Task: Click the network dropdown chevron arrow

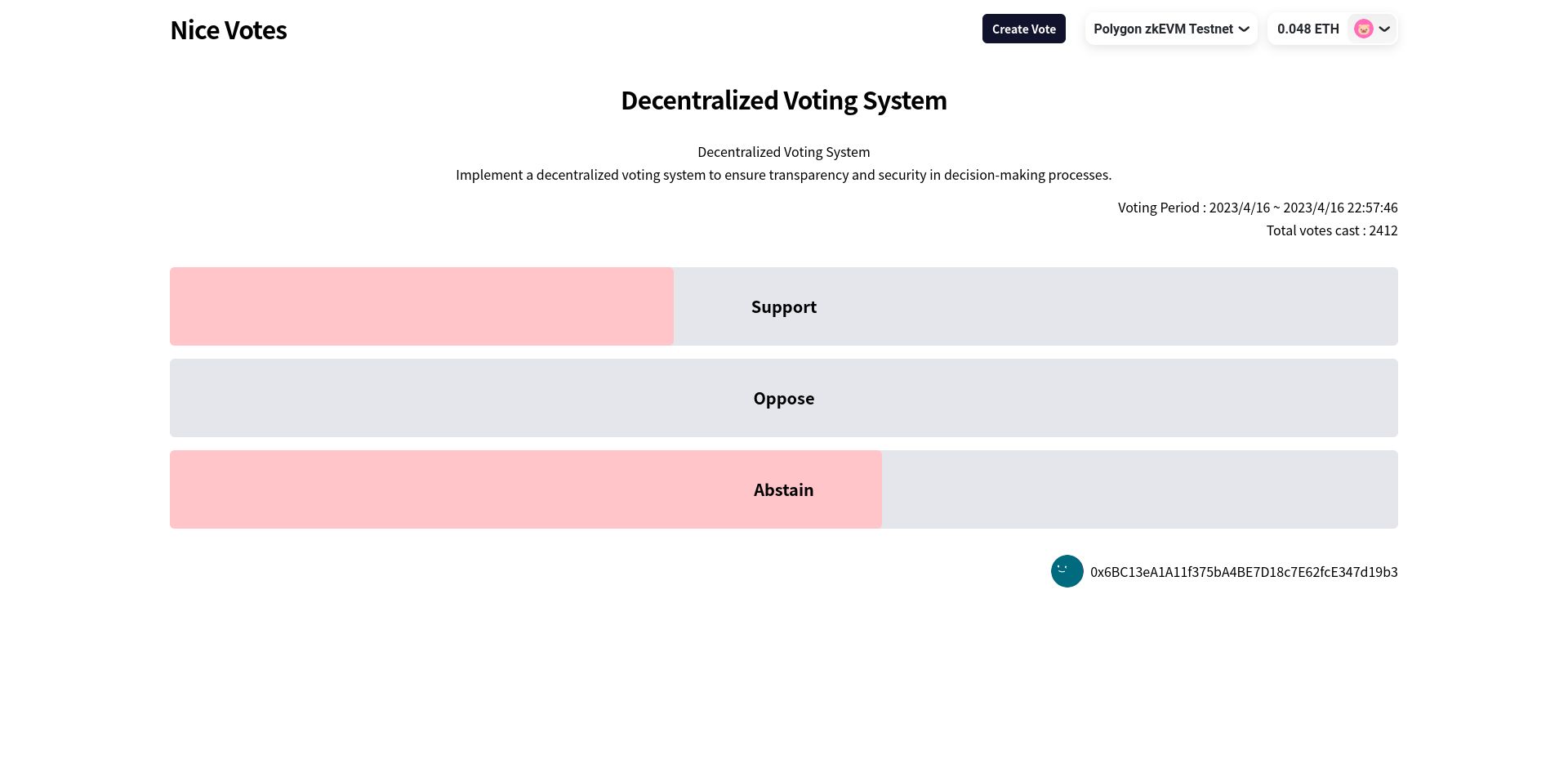Action: coord(1244,29)
